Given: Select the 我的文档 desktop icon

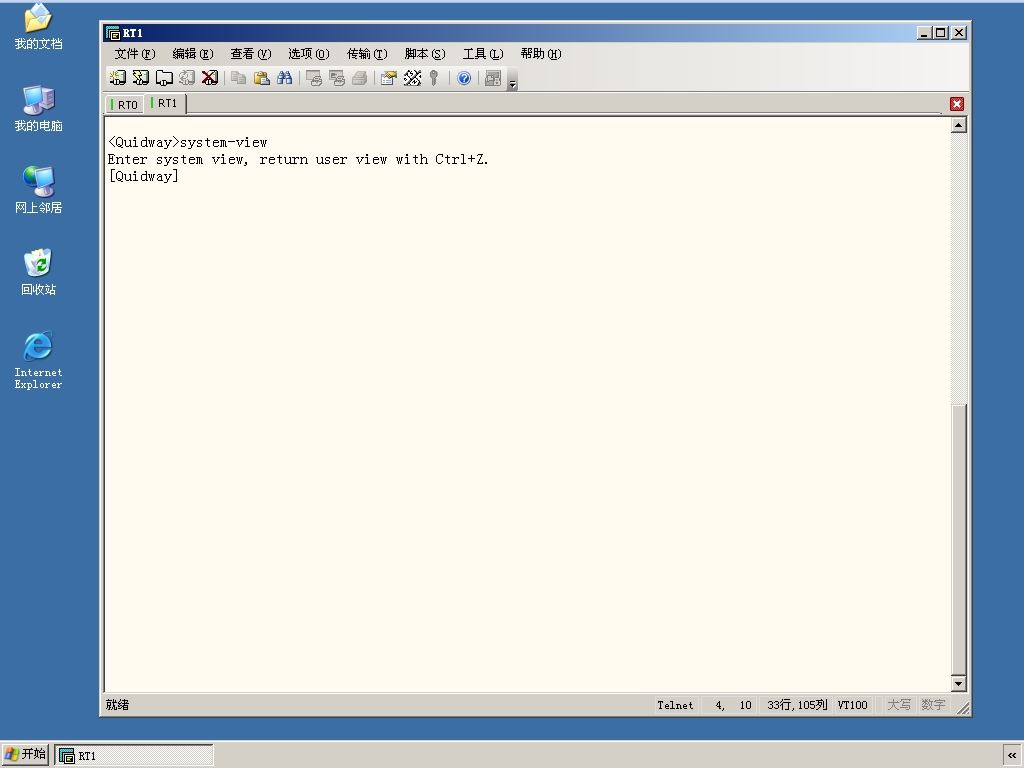Looking at the screenshot, I should (39, 27).
